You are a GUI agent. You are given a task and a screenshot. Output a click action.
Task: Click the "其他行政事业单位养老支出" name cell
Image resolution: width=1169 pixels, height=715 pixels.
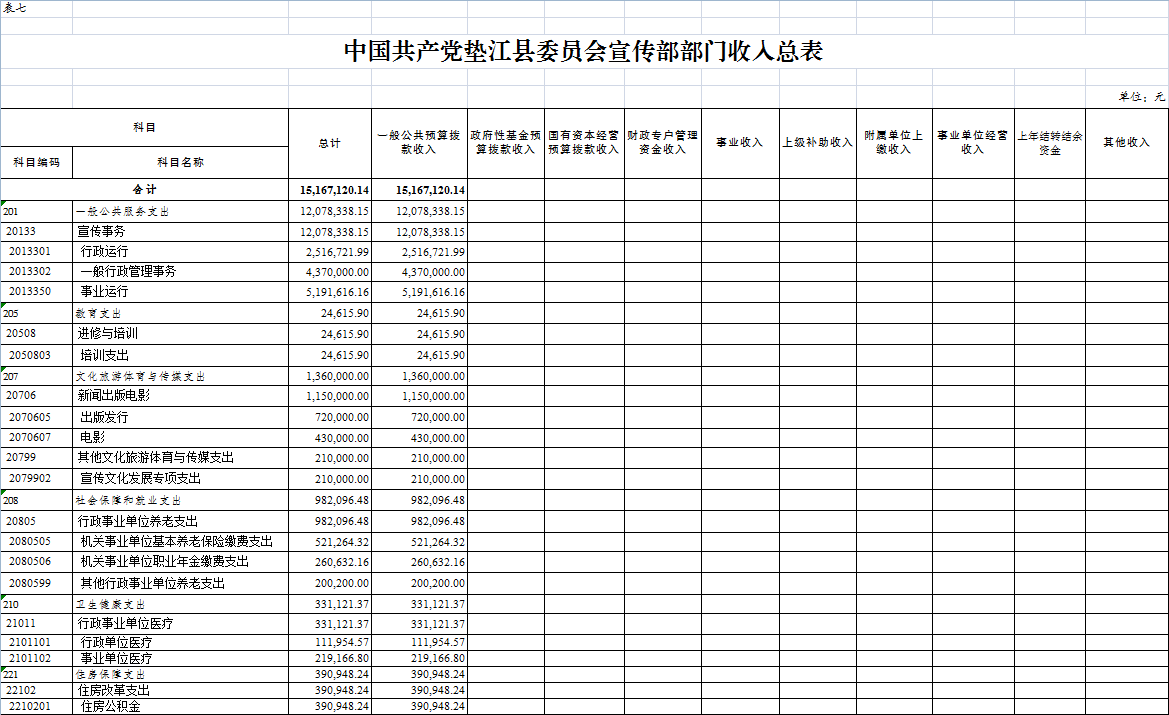(x=180, y=583)
